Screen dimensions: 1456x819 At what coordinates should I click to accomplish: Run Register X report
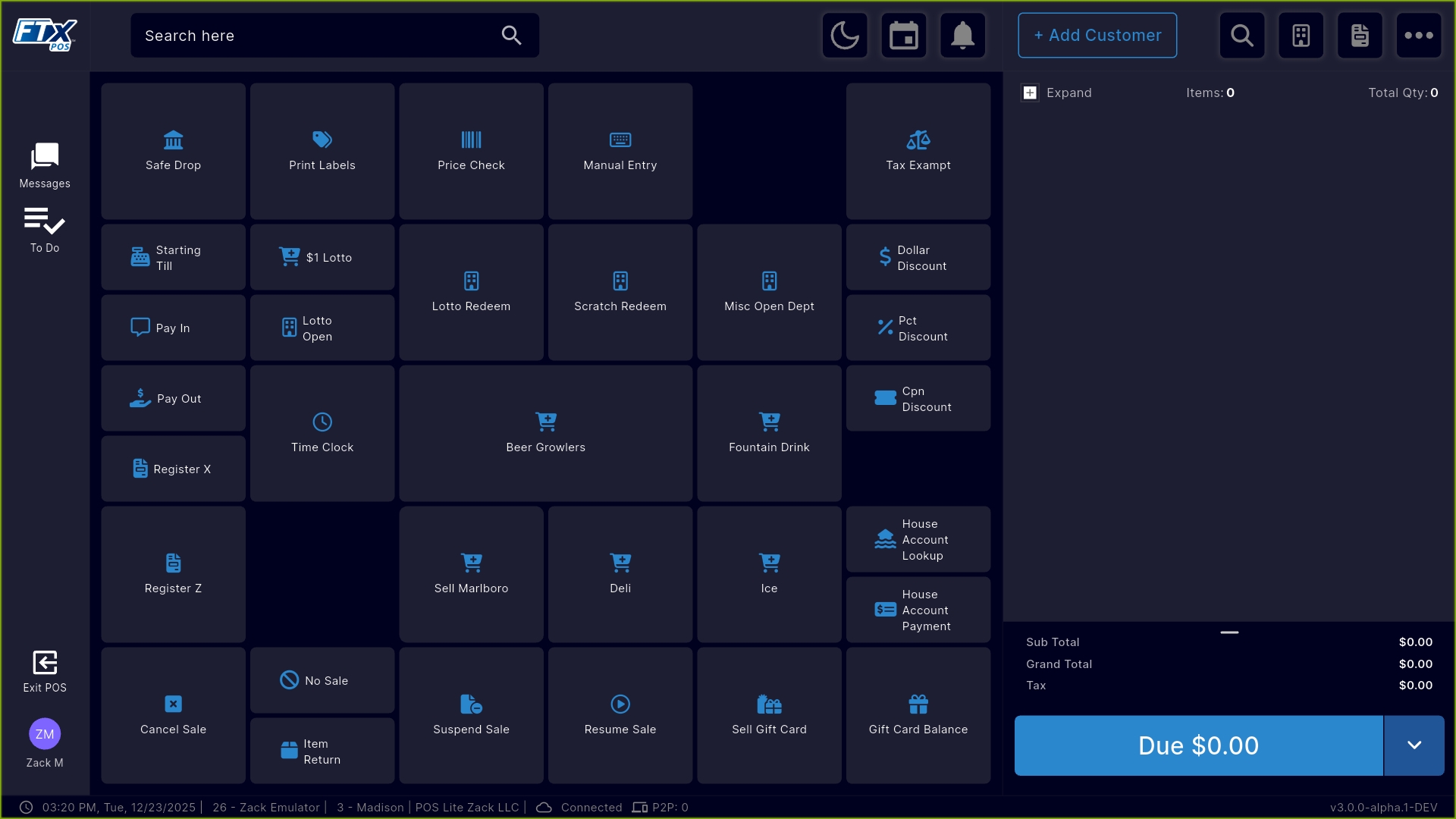174,469
